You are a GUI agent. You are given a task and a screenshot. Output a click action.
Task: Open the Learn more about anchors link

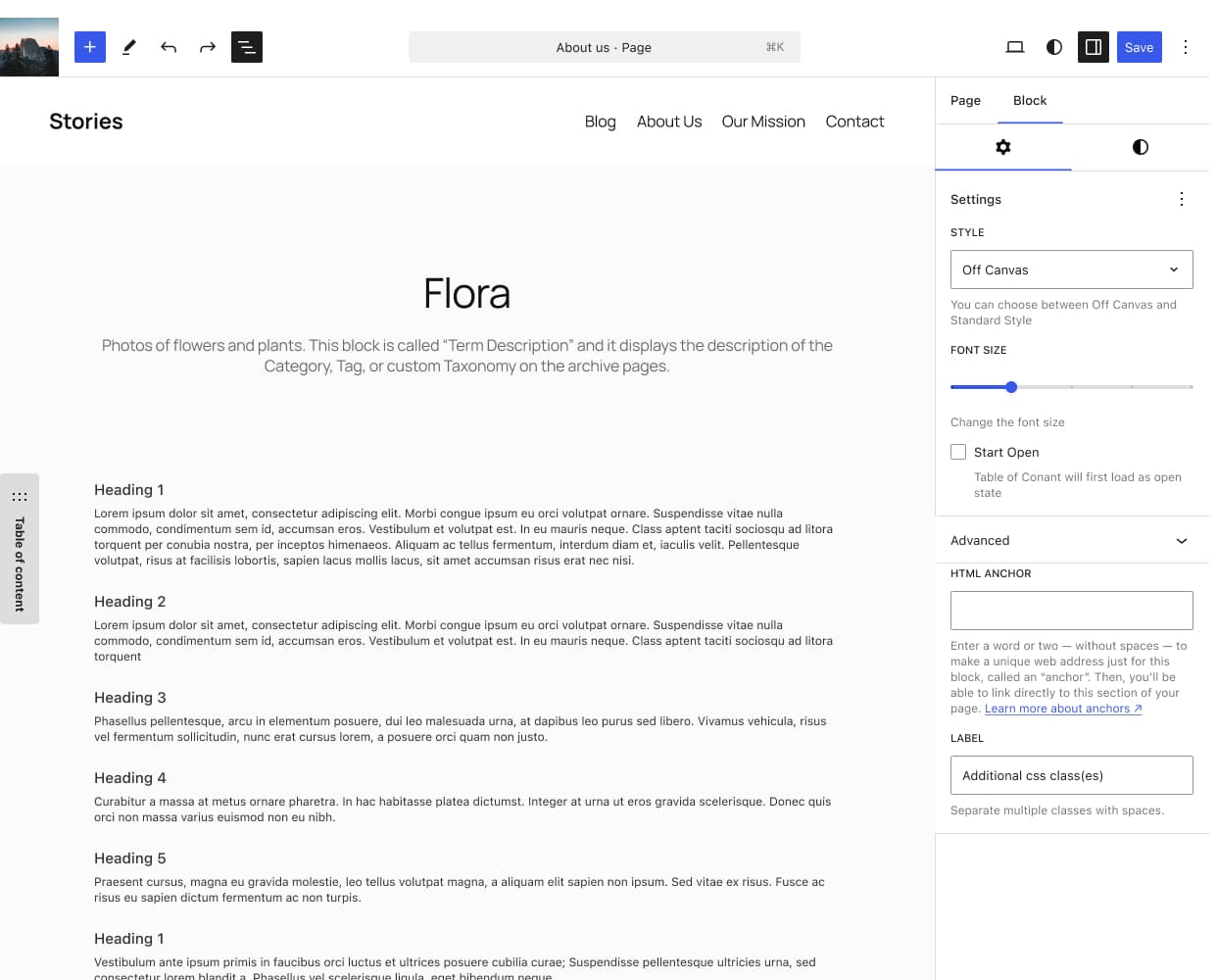pos(1062,709)
